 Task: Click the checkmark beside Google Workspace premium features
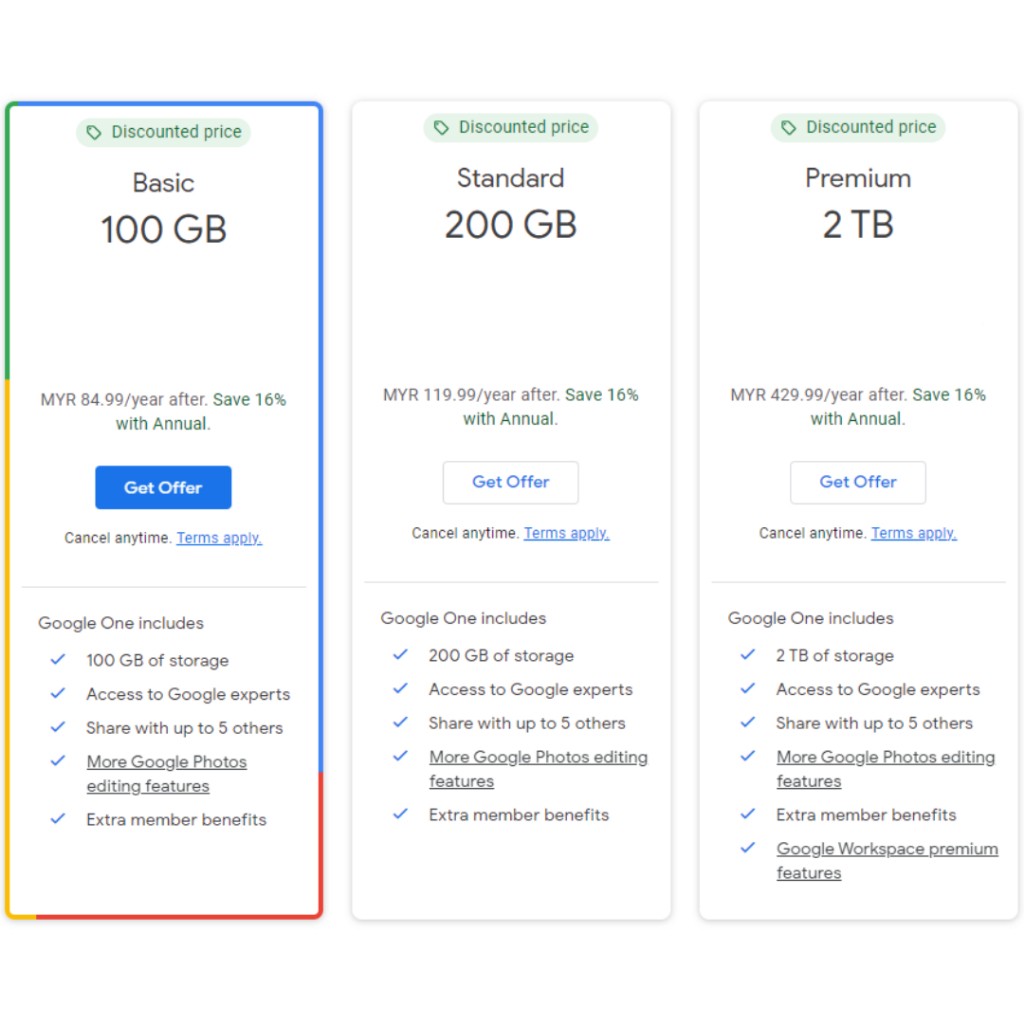click(x=748, y=848)
